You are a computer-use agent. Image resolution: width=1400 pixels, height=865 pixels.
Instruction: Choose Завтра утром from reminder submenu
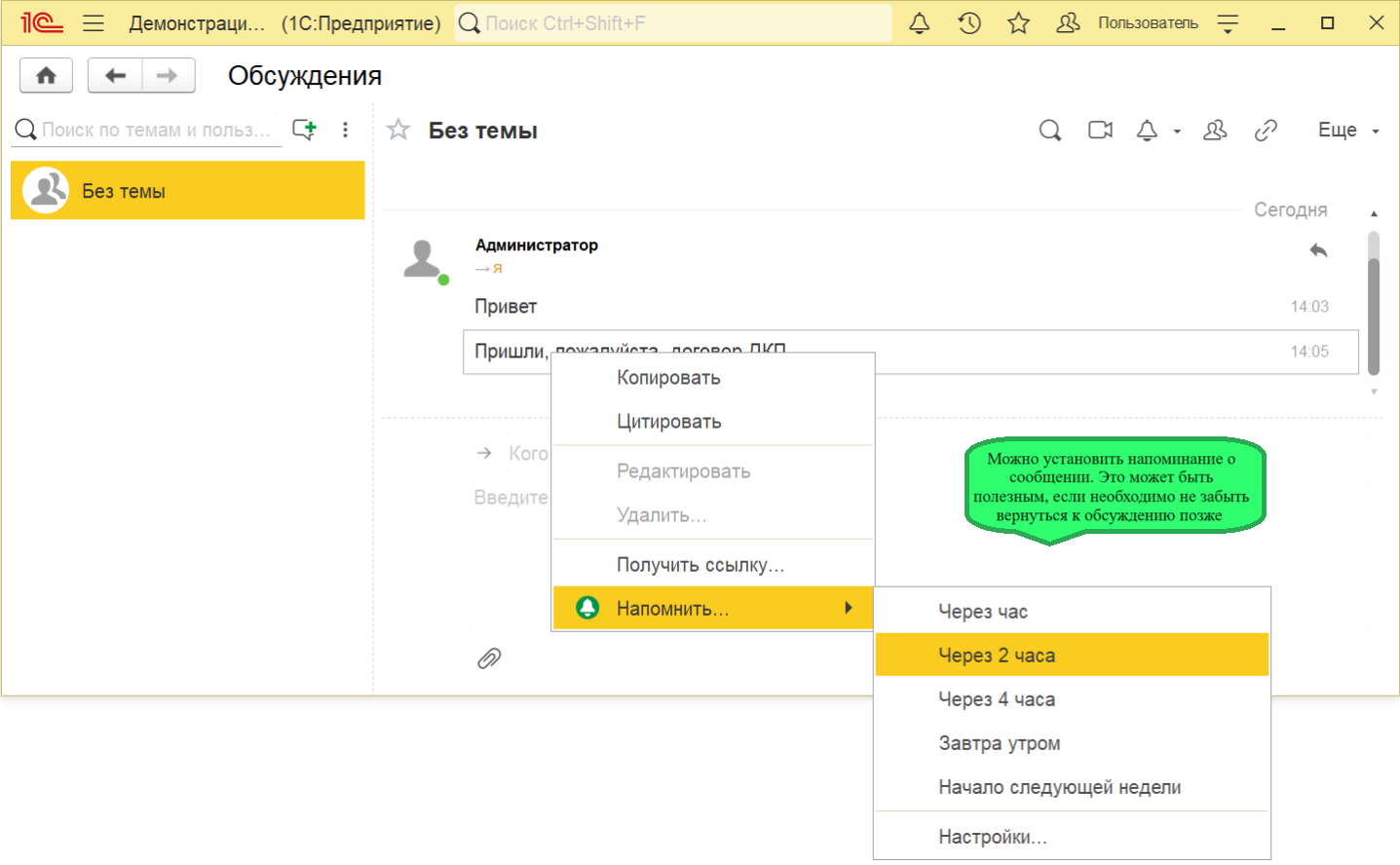[x=999, y=743]
